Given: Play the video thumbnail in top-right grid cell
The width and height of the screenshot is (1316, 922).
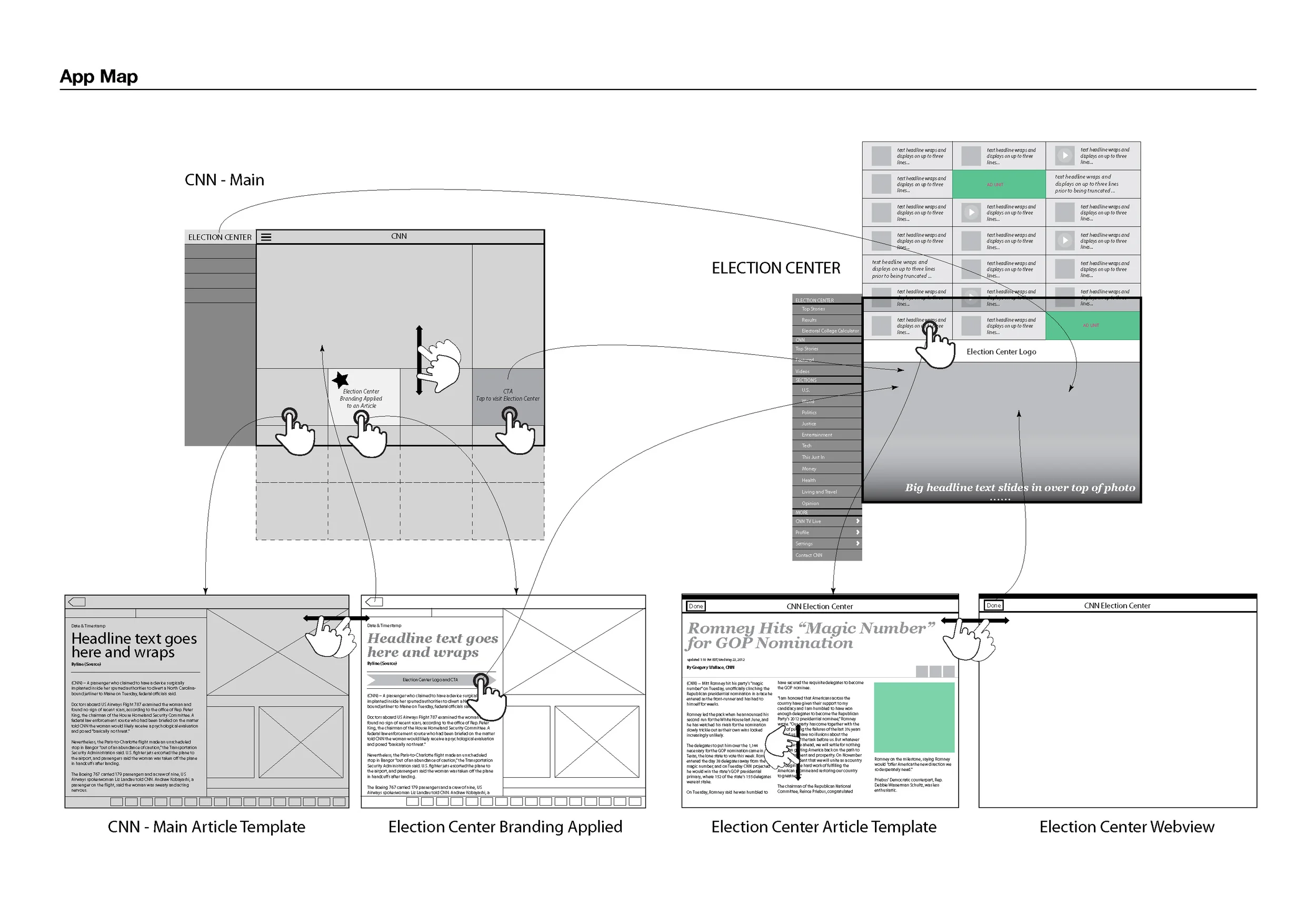Looking at the screenshot, I should tap(1065, 155).
